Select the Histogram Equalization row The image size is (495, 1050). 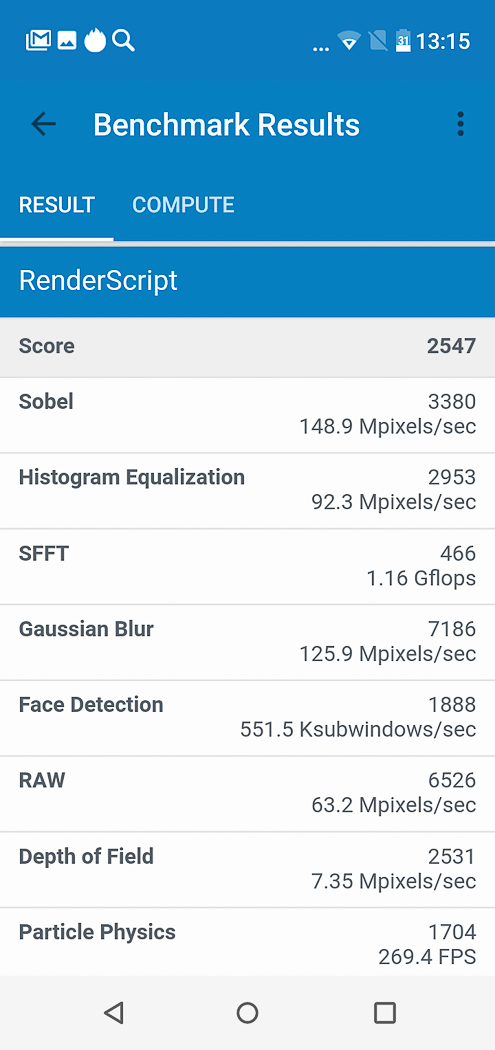pos(247,490)
